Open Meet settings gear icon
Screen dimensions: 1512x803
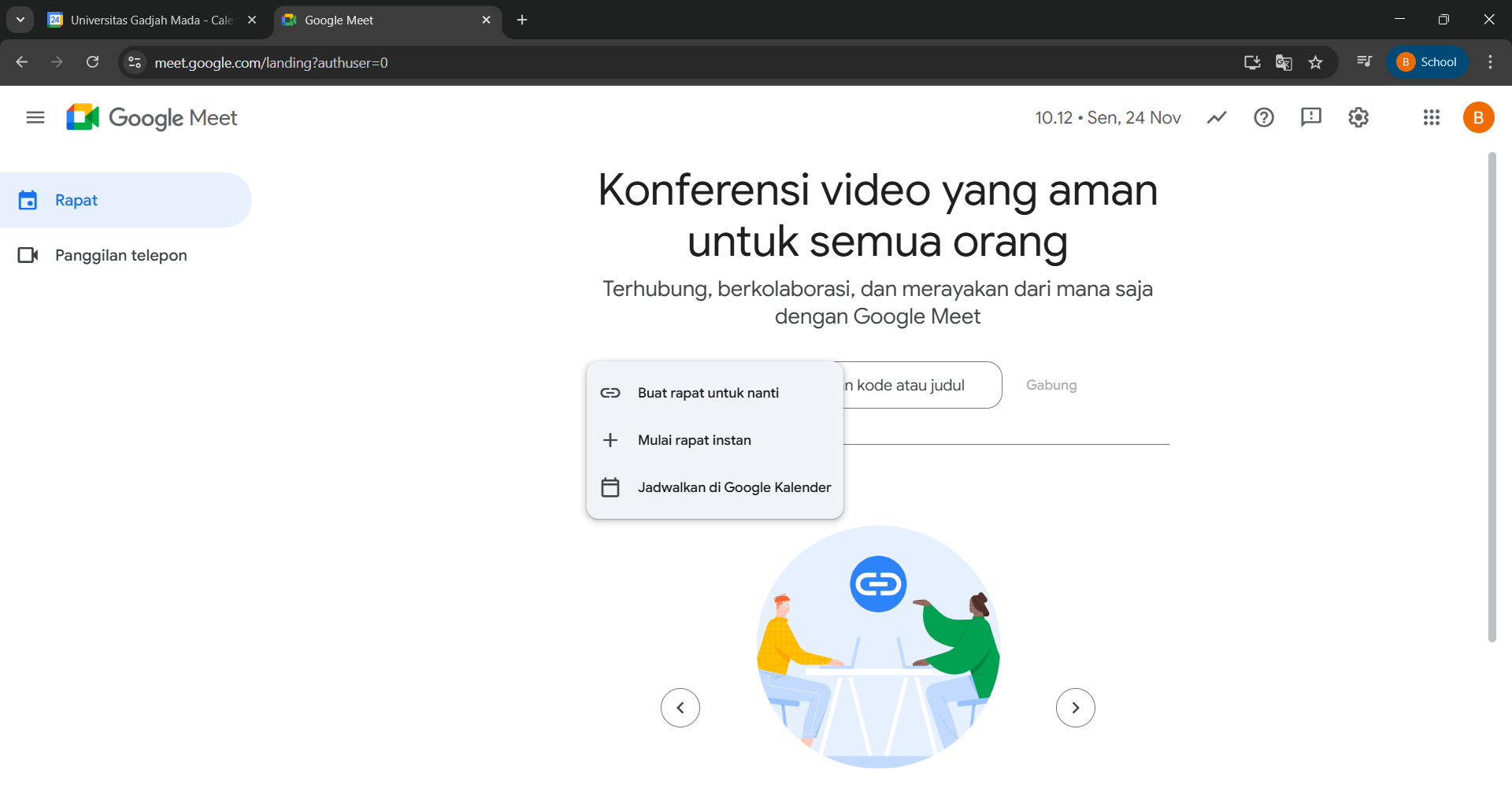pos(1358,118)
